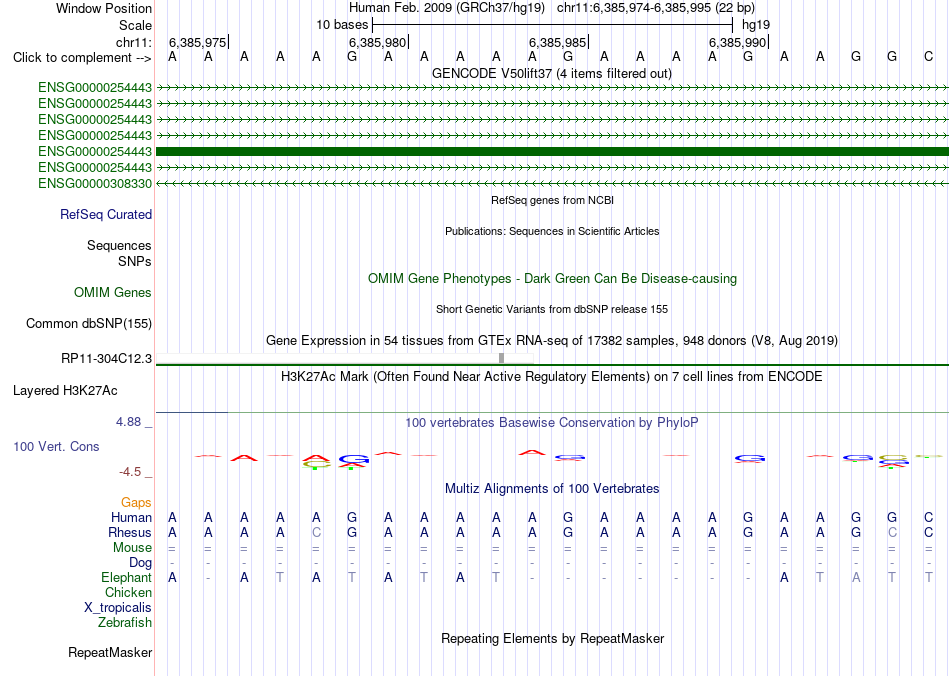Image resolution: width=950 pixels, height=676 pixels.
Task: Click the final 'C' base in the complement row
Action: click(x=928, y=57)
